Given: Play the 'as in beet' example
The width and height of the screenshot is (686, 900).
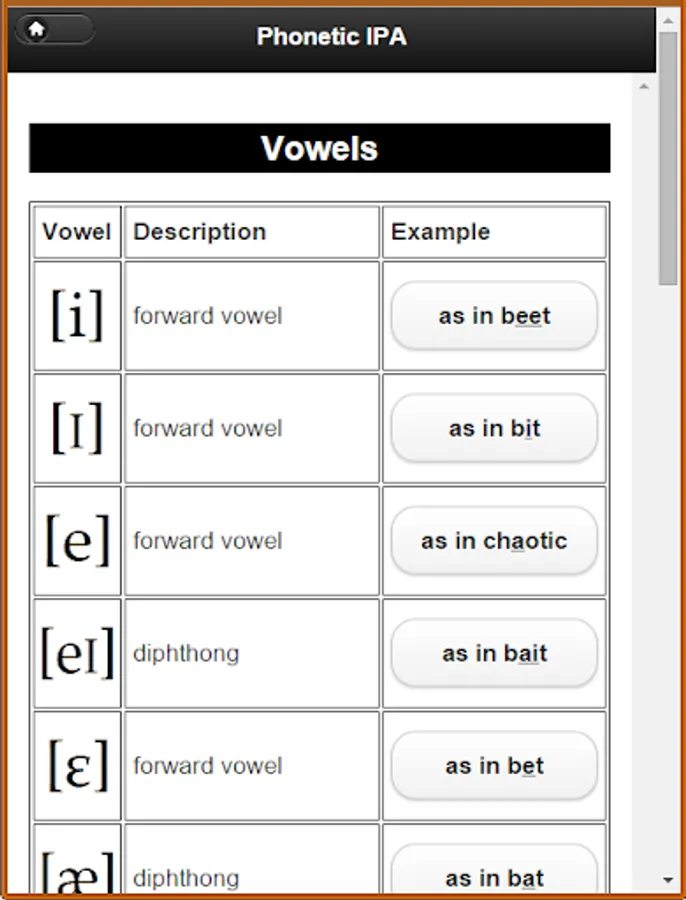Looking at the screenshot, I should point(494,316).
